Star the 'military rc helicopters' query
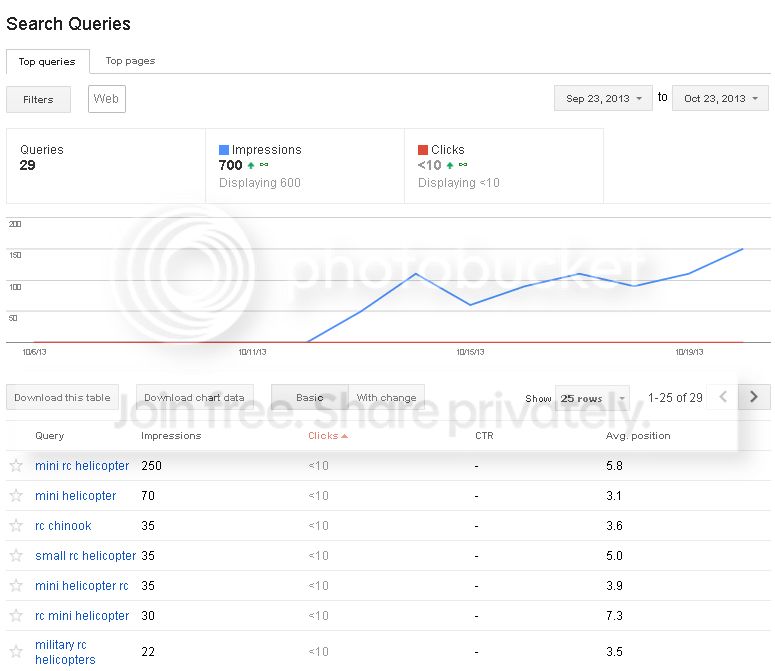Viewport: 775px width, 671px height. pos(16,651)
